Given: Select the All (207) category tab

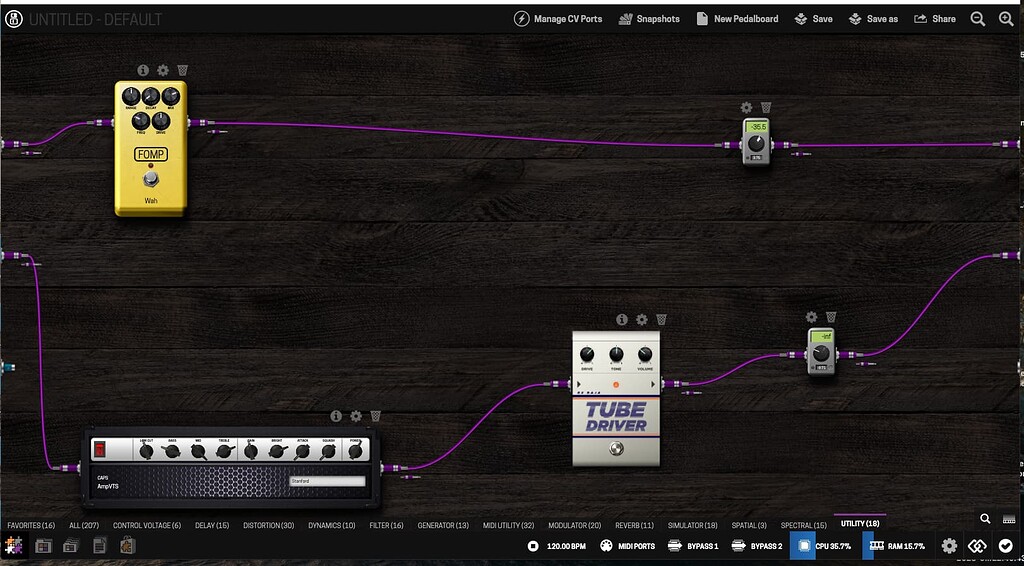Looking at the screenshot, I should [x=84, y=526].
